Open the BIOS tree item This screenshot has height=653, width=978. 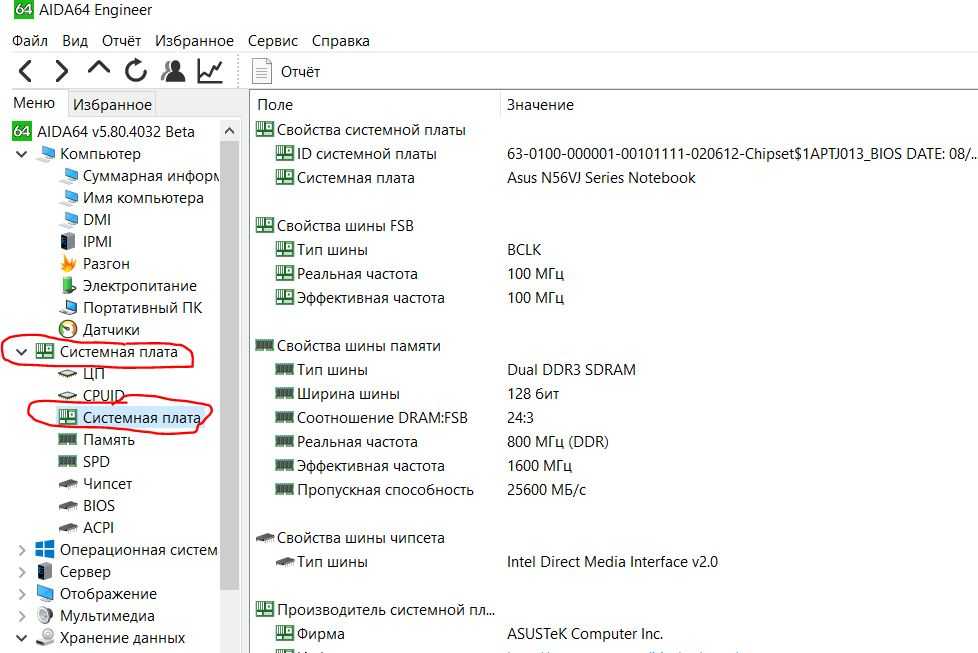(x=87, y=505)
